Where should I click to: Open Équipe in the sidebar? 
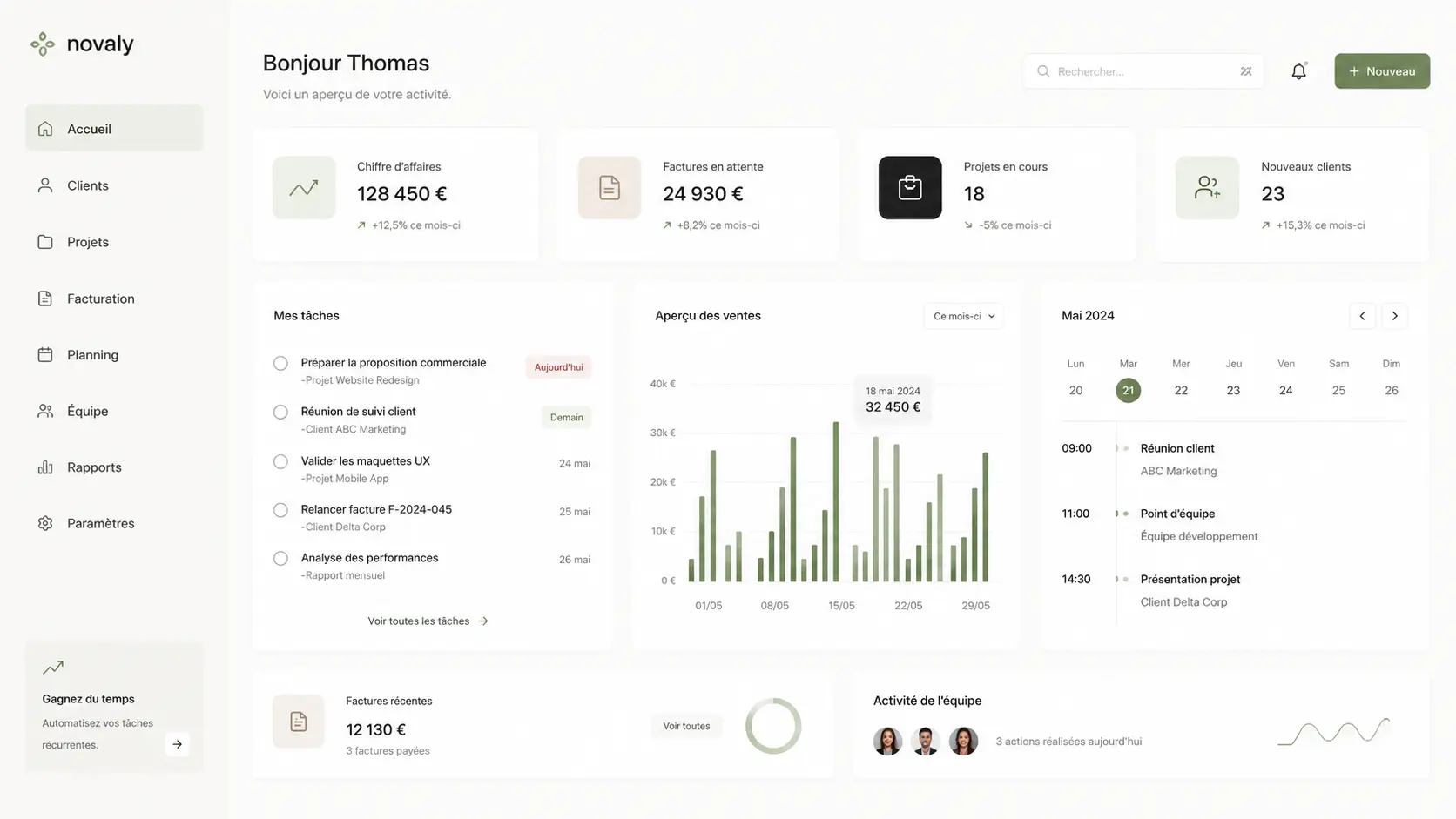114,411
